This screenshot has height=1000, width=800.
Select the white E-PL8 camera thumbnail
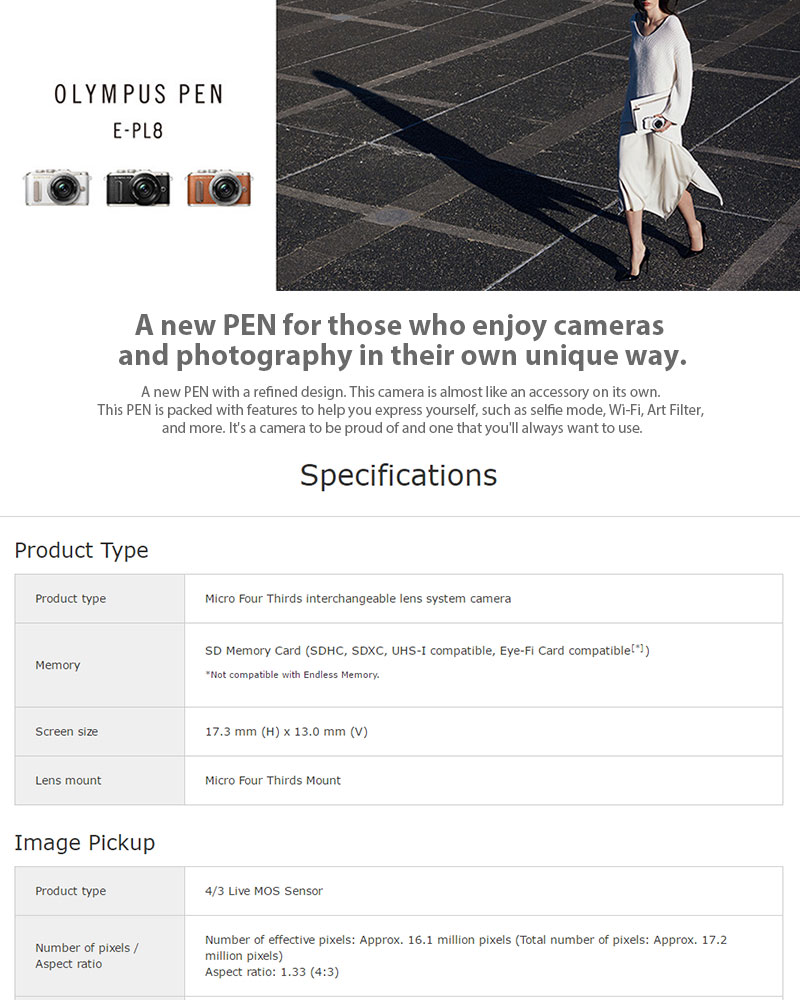[57, 188]
